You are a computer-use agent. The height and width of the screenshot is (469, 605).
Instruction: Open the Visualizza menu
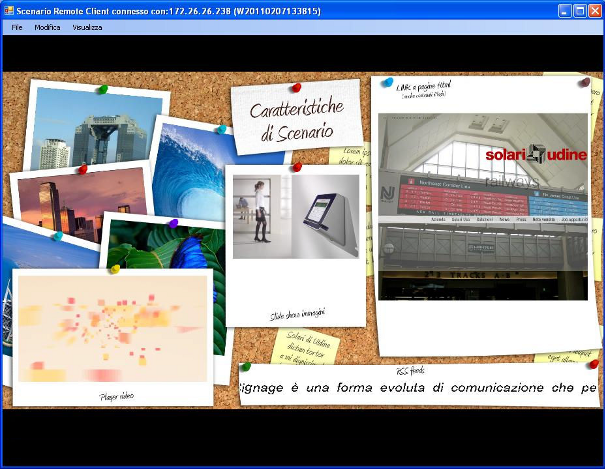(87, 27)
